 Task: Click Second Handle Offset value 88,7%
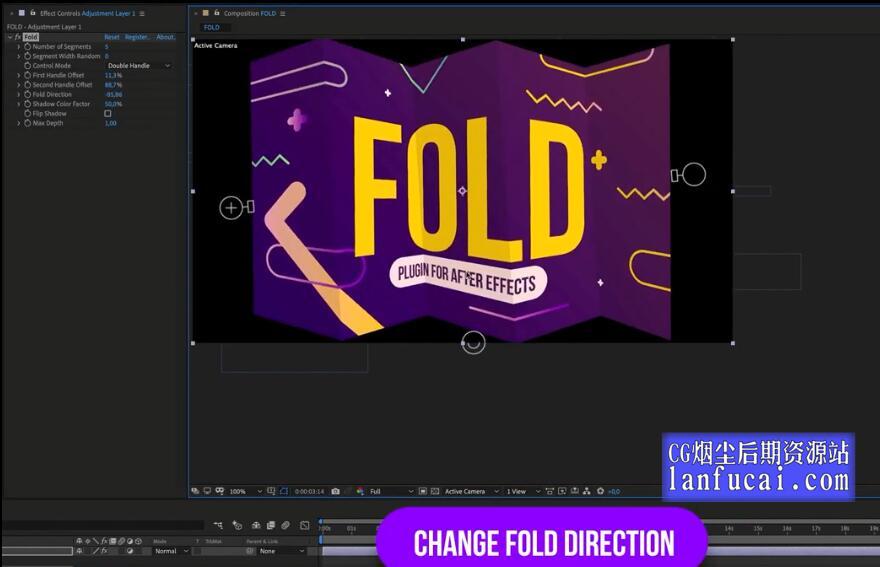[x=113, y=85]
